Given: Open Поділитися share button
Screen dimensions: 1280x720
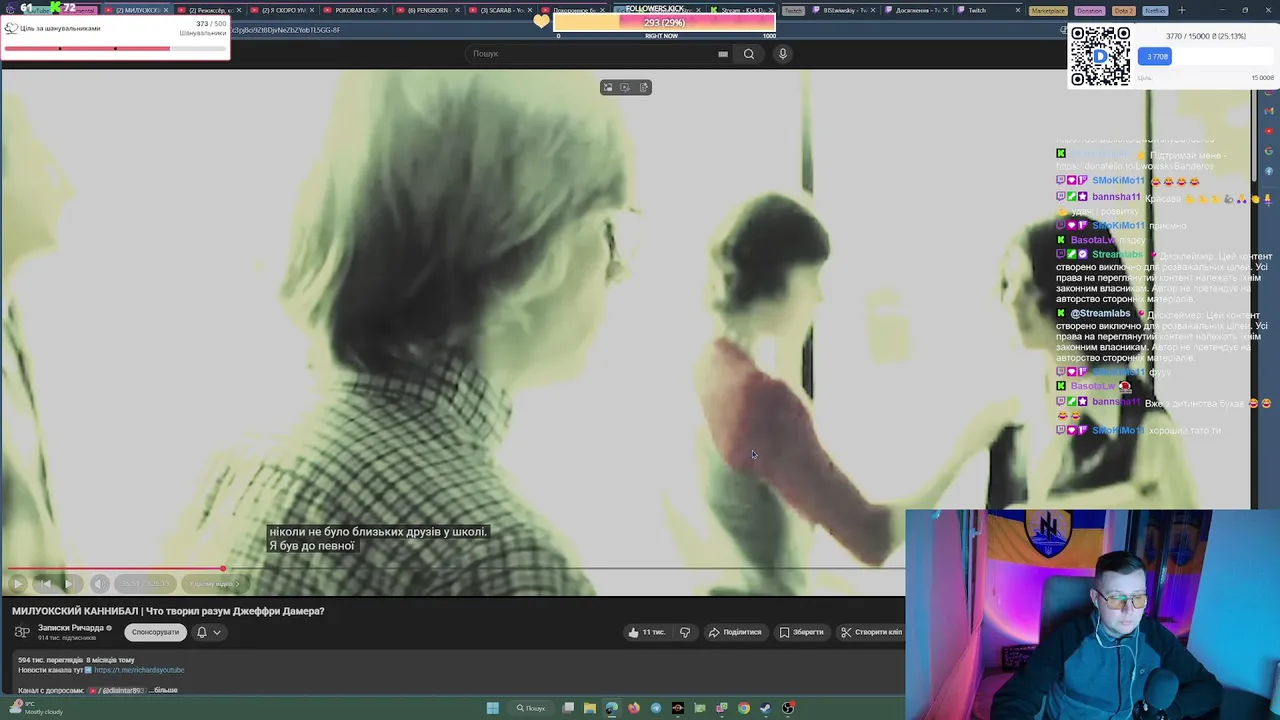Looking at the screenshot, I should tap(735, 632).
